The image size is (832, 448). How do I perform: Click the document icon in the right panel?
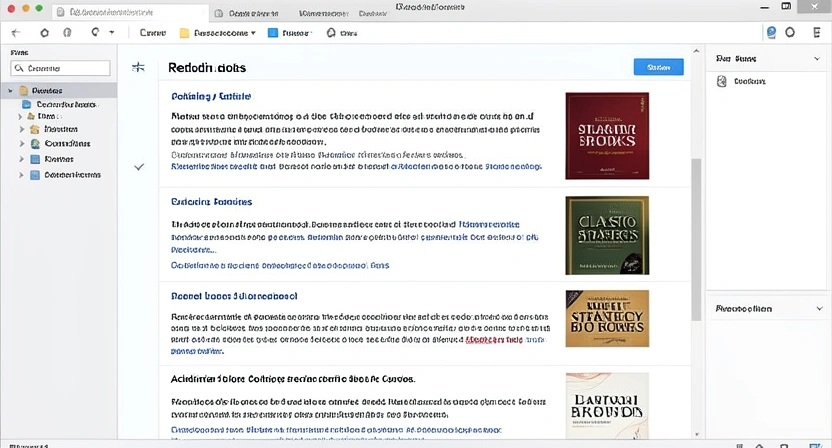[x=722, y=81]
